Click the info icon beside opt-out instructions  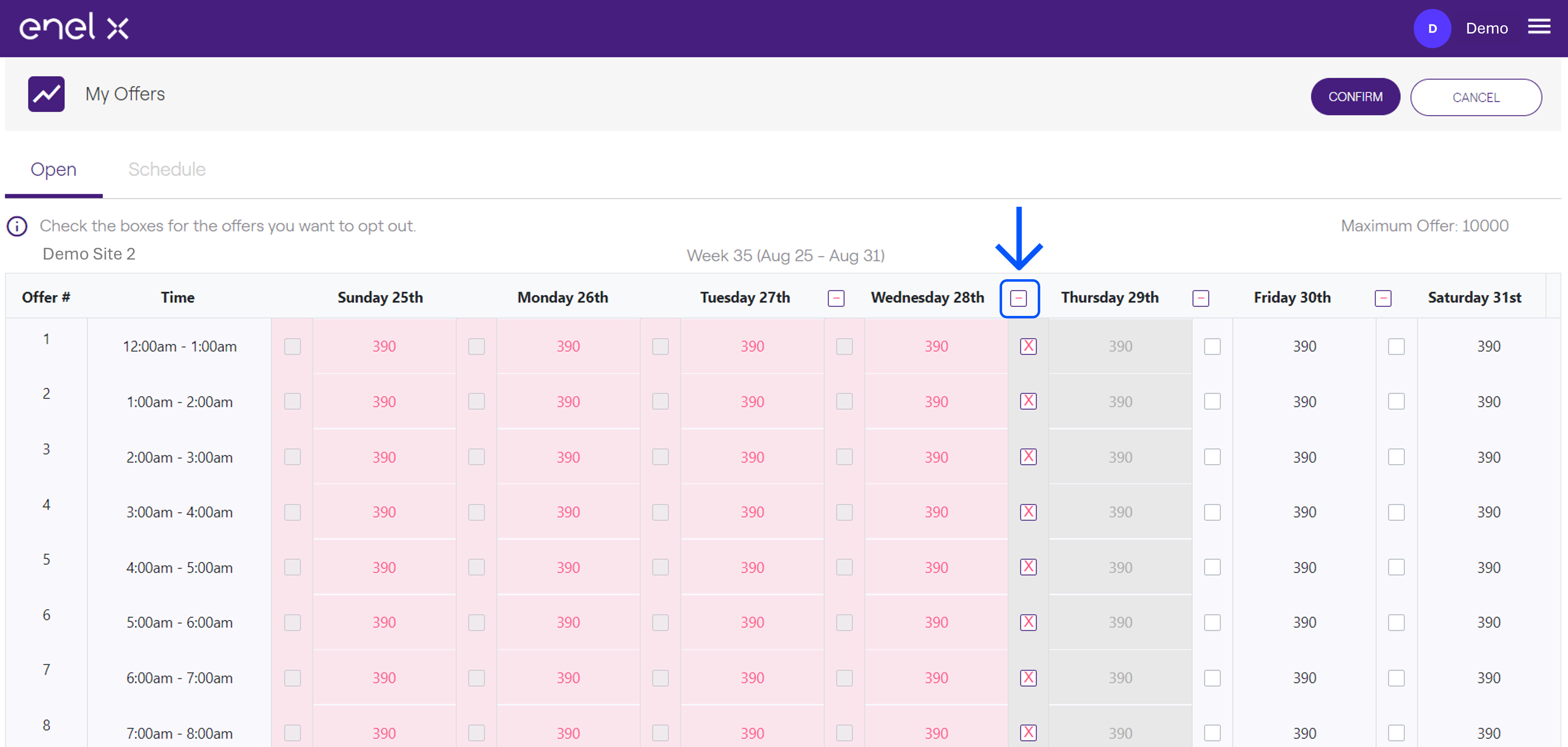(x=17, y=226)
